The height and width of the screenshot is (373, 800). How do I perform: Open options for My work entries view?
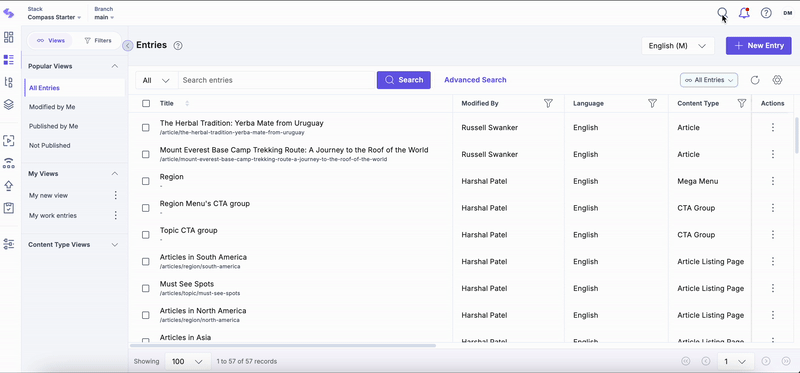click(x=116, y=215)
